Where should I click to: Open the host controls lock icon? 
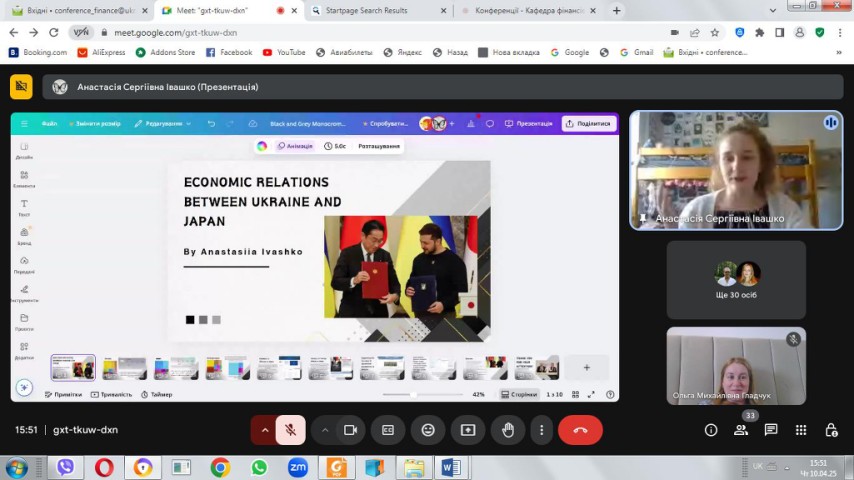tap(831, 430)
